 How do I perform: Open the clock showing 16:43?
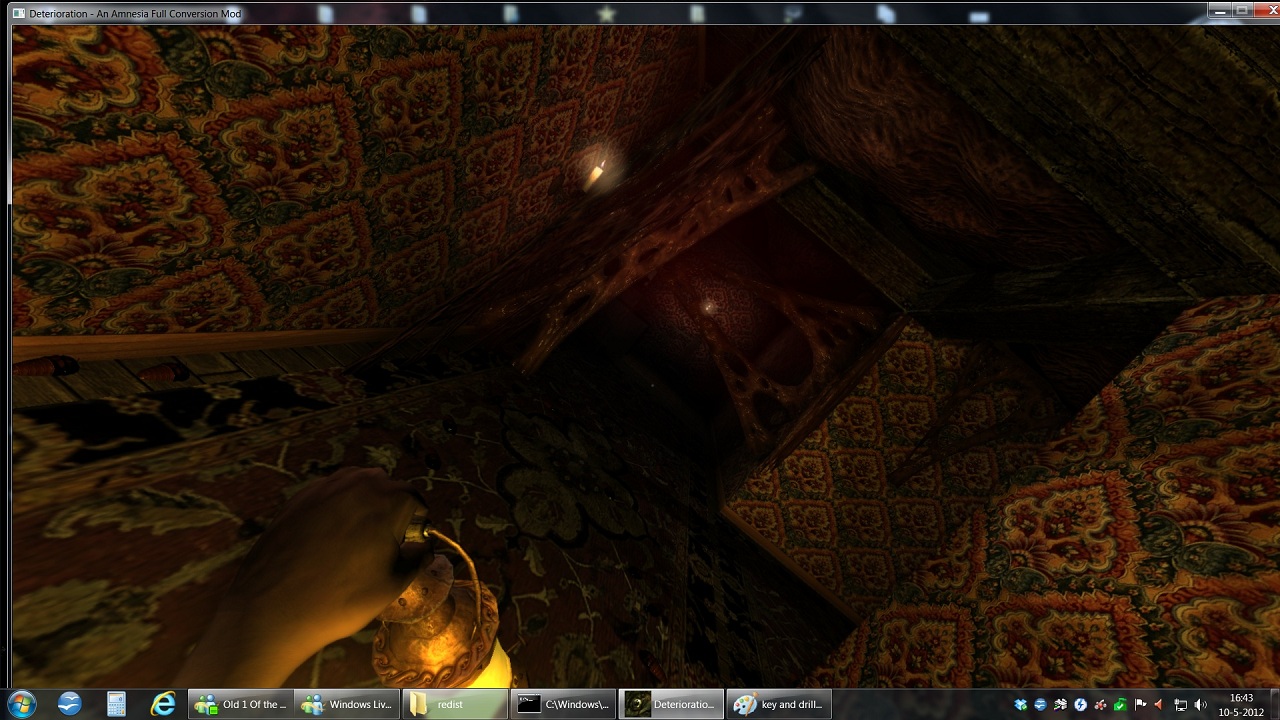pos(1241,704)
